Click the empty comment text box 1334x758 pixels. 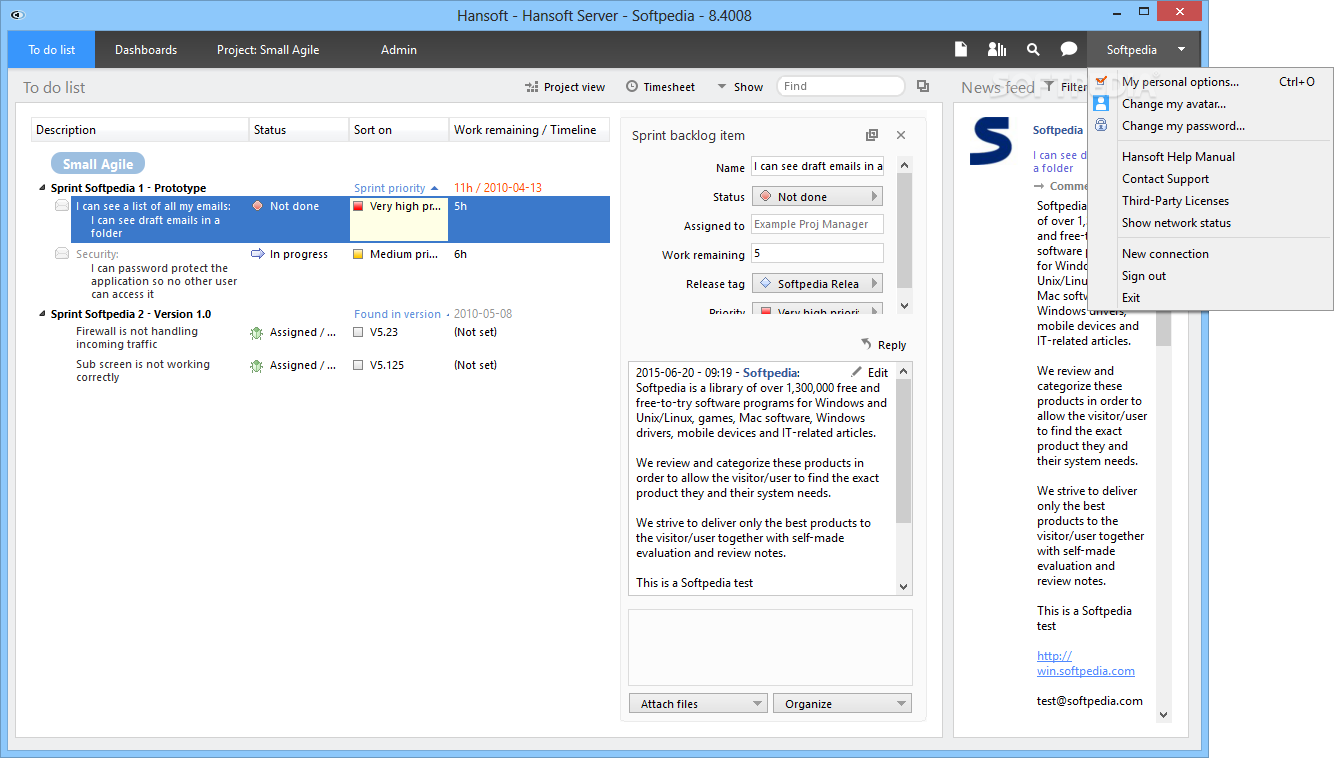(x=770, y=646)
